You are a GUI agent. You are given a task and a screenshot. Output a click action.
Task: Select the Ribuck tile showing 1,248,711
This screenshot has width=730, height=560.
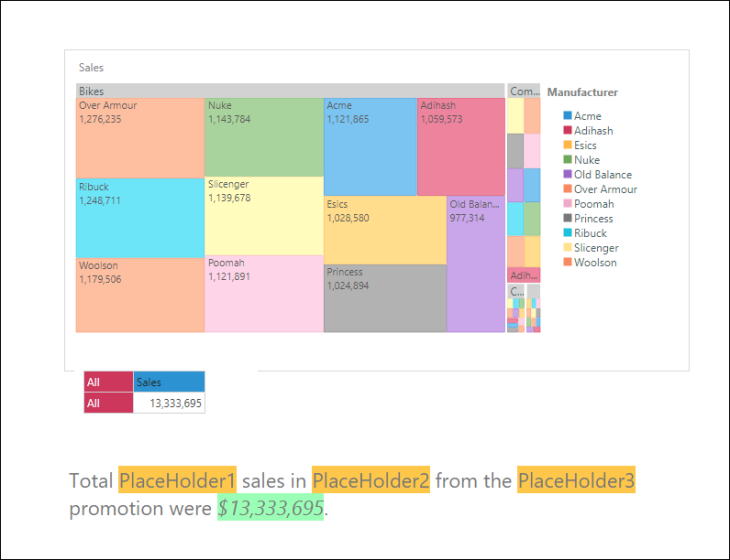point(140,217)
